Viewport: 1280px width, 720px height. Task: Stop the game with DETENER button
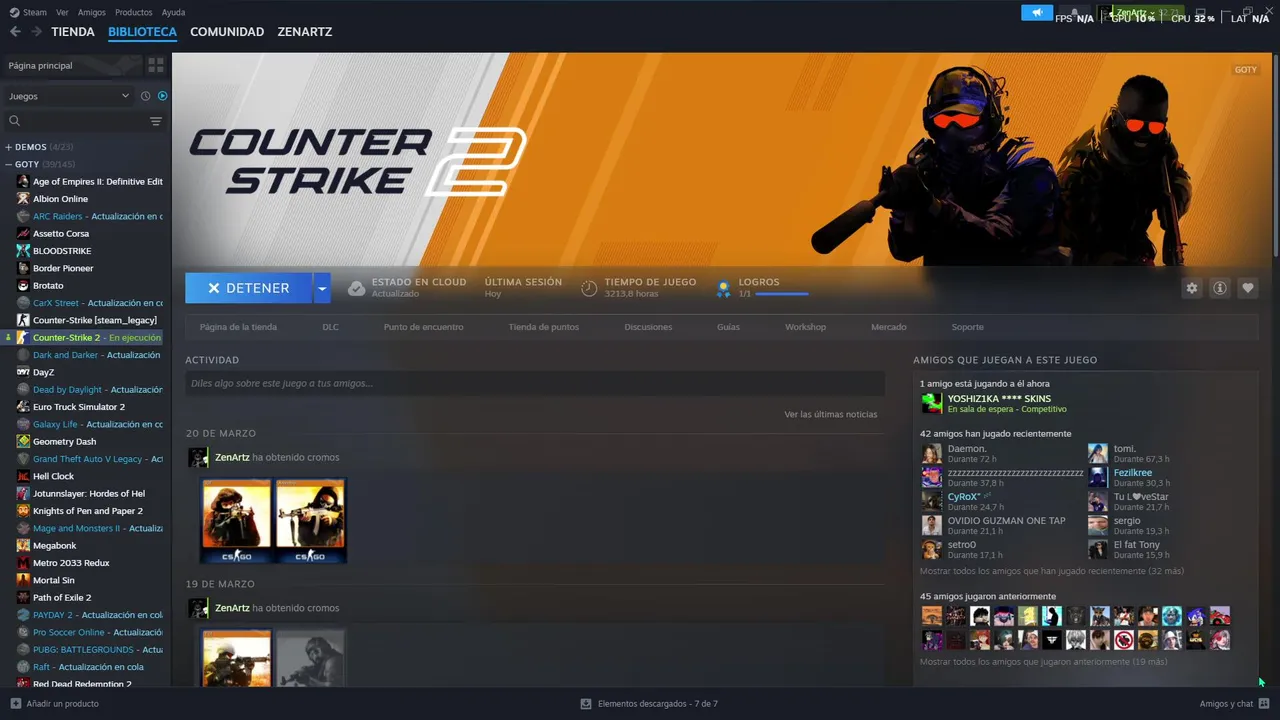[248, 288]
